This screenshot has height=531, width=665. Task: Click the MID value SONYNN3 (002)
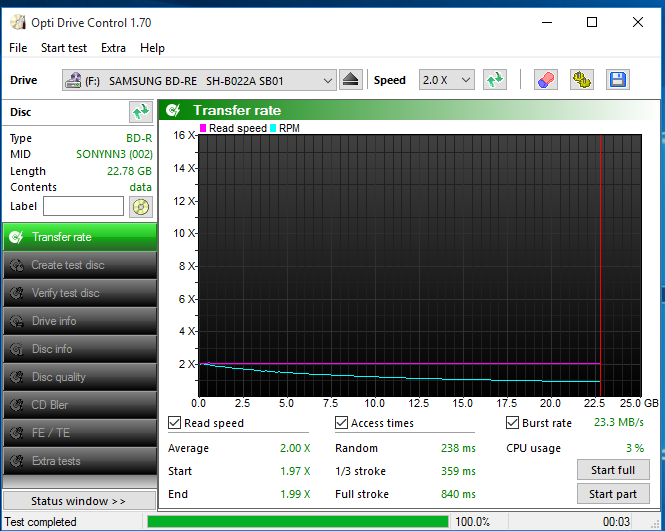tap(114, 154)
